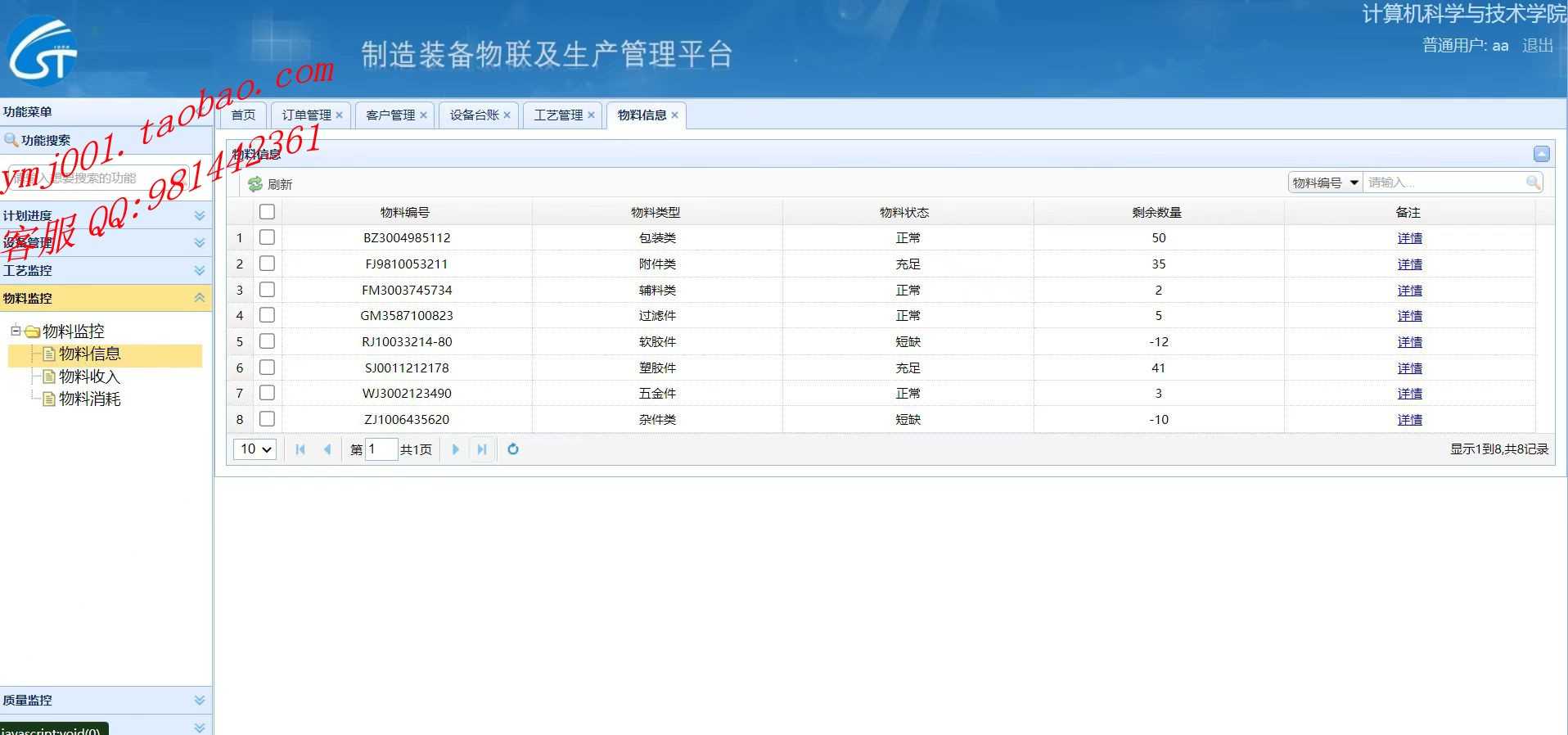
Task: Go to the next page using the pagination arrow
Action: click(x=455, y=449)
